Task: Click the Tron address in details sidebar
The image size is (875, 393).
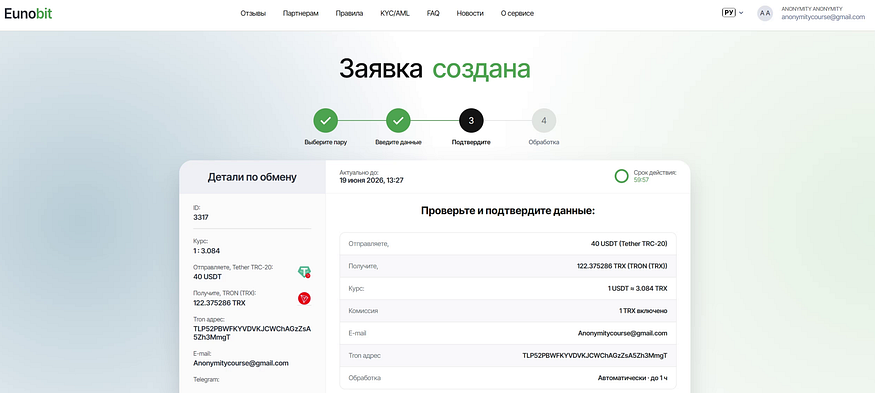Action: click(x=252, y=333)
